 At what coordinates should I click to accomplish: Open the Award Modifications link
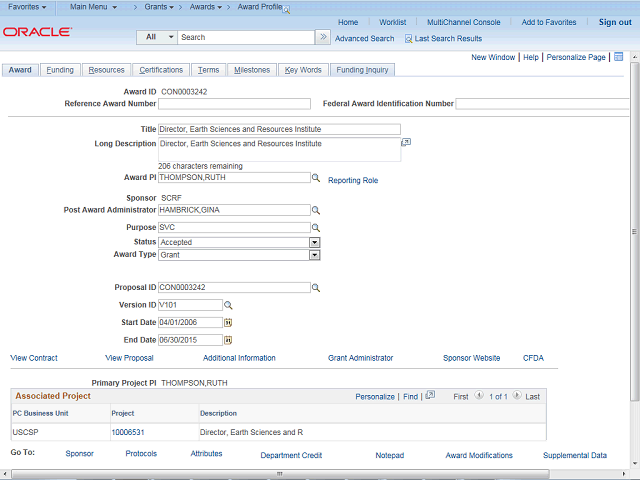click(479, 455)
